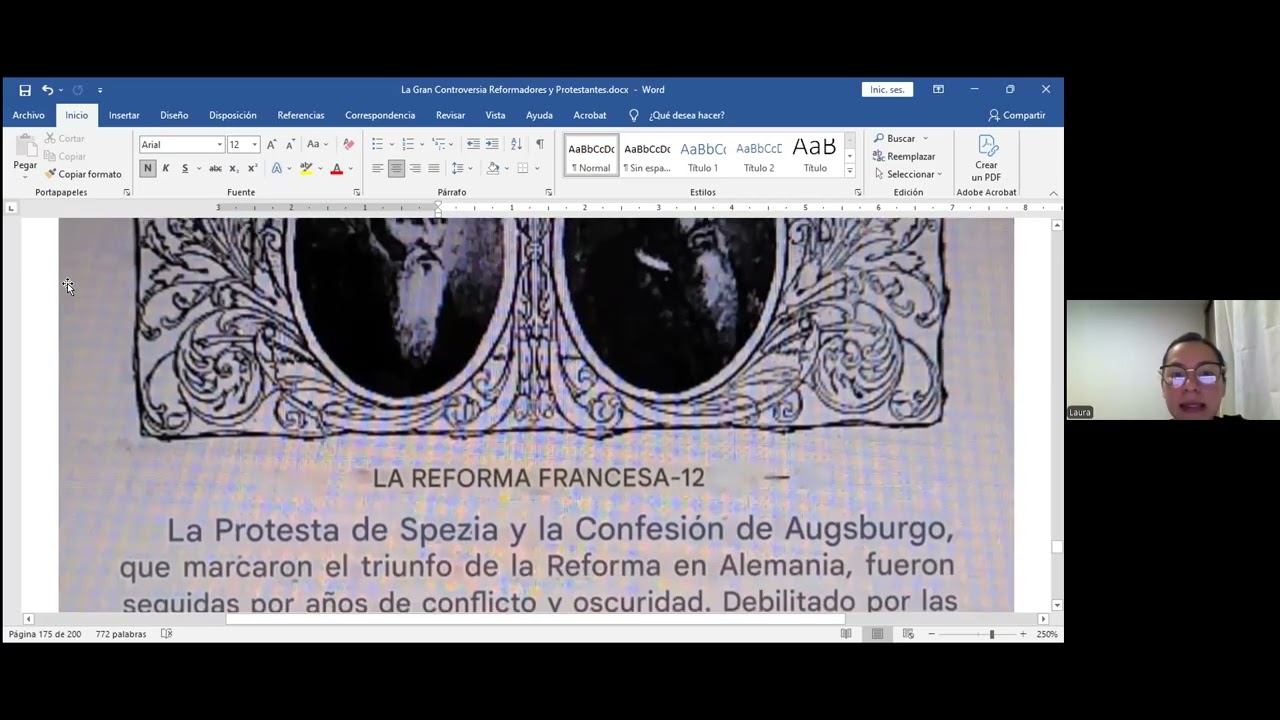Adjust the zoom slider in the status bar

pos(992,634)
